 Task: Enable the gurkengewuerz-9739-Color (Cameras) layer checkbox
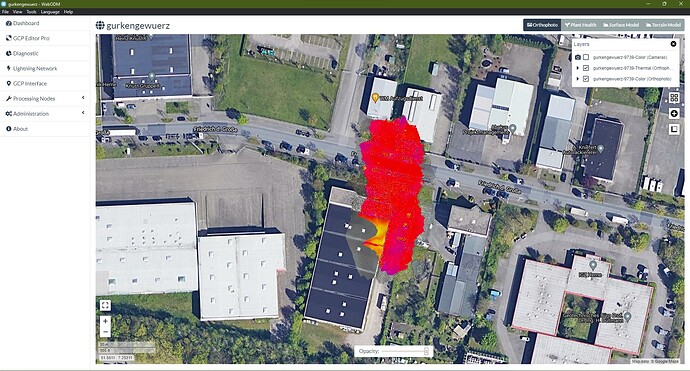coord(586,57)
